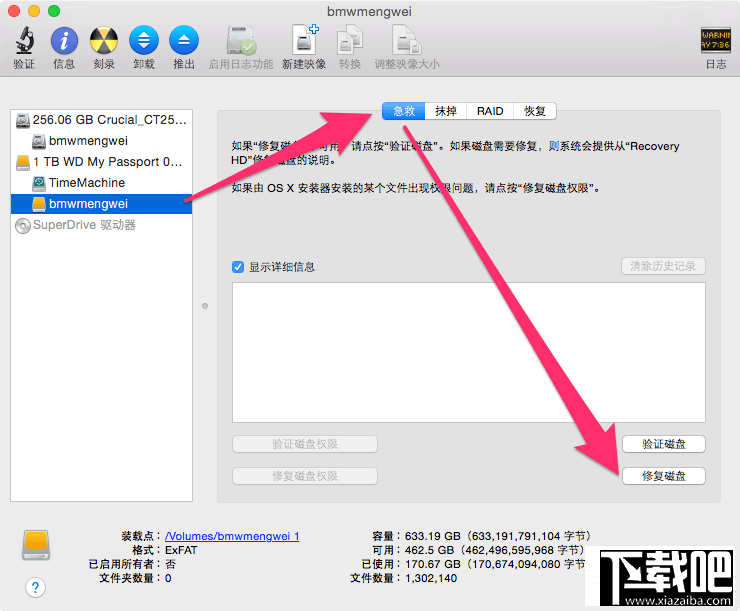Open /Volumes/bmwmengwei 1 mount point link
Viewport: 740px width, 611px height.
[x=232, y=536]
